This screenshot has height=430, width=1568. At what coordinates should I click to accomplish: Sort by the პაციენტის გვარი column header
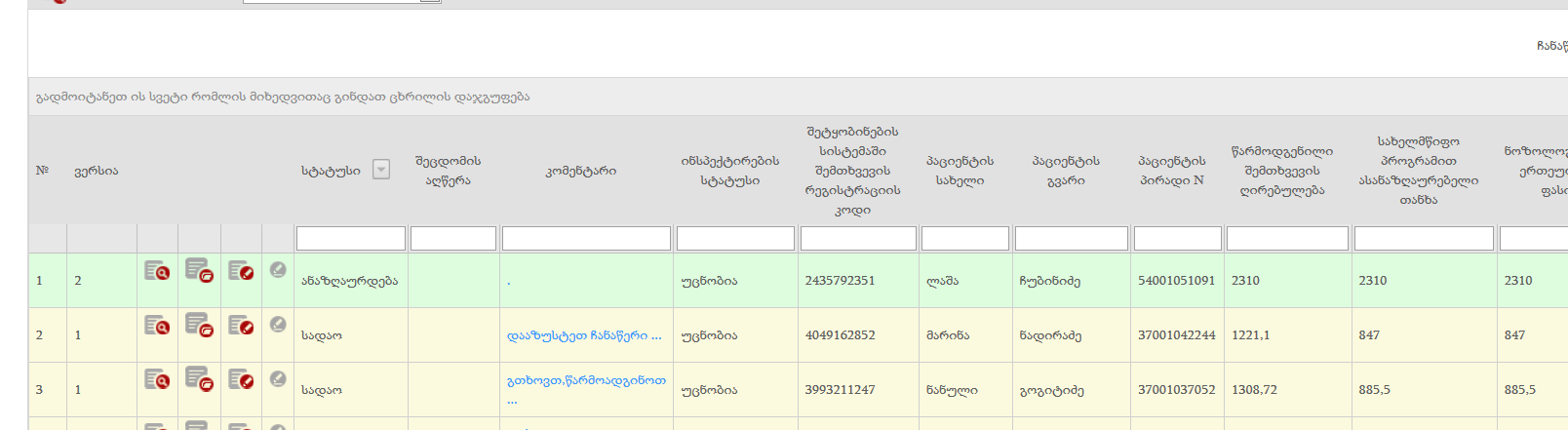1066,171
